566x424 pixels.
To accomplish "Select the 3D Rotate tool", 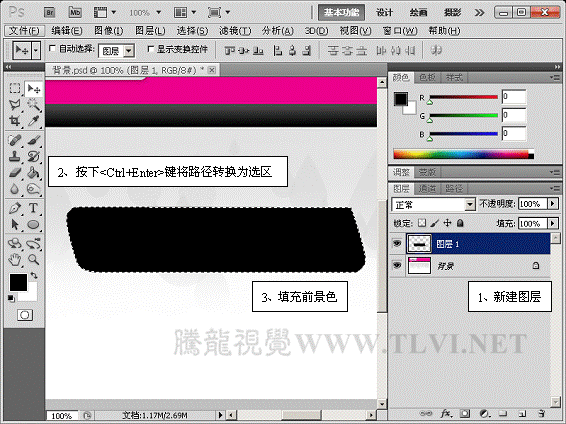I will [x=15, y=244].
